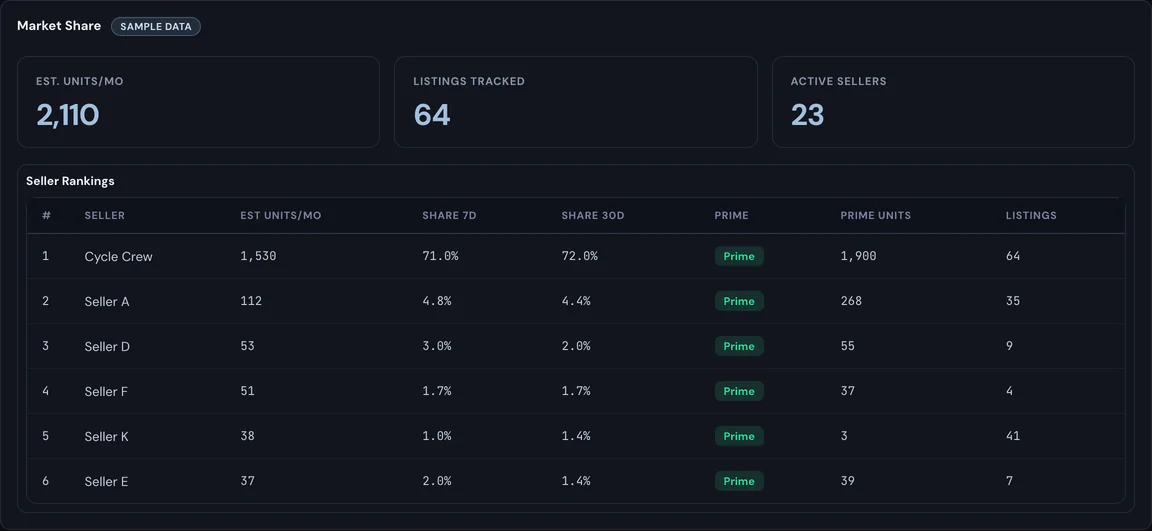Click Seller K's 1.0% share 7D value
This screenshot has width=1152, height=531.
coord(436,436)
